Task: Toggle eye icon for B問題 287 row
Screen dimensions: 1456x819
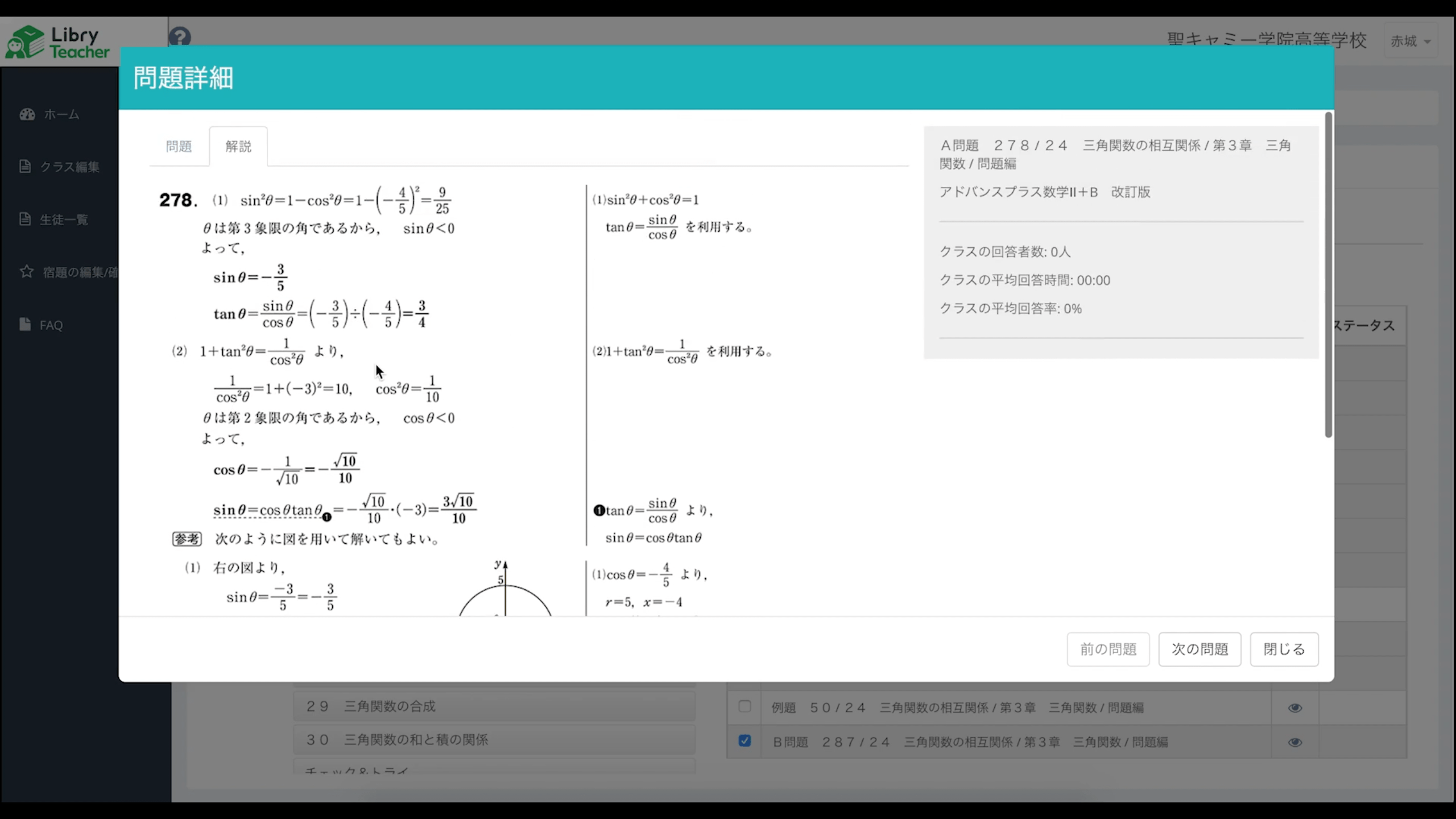Action: [1295, 742]
